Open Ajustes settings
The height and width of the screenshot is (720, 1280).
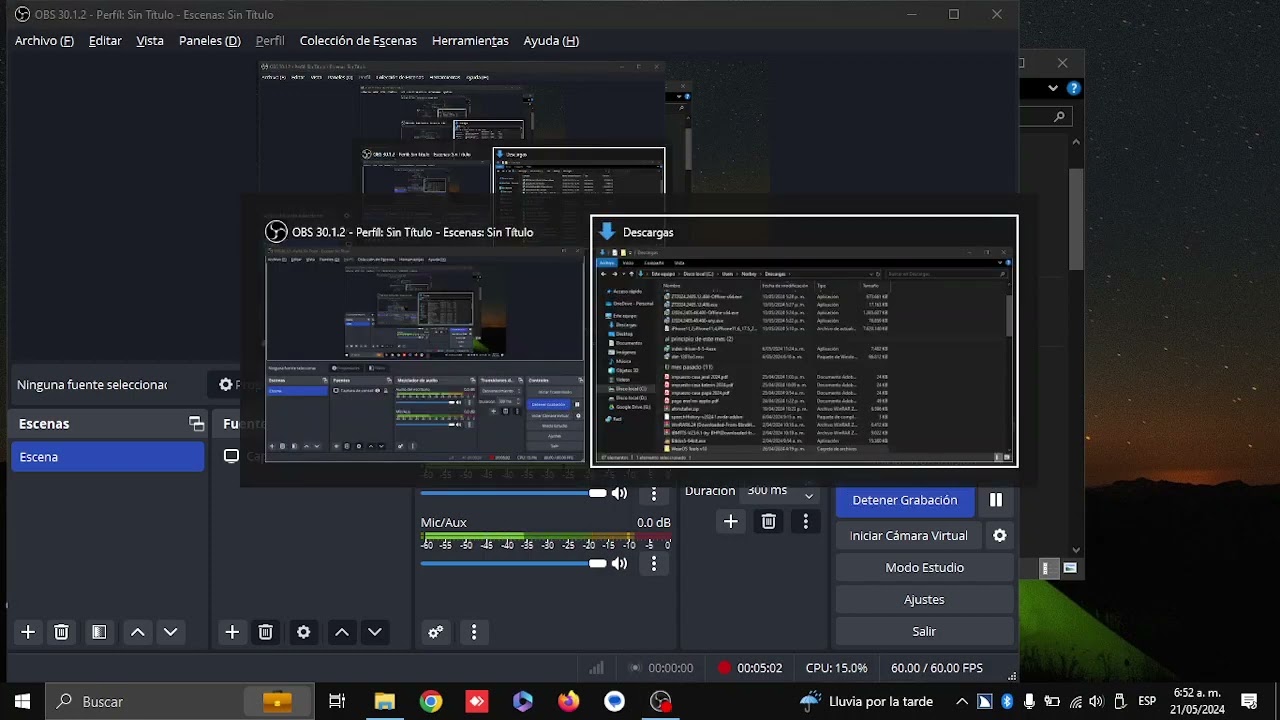[x=924, y=599]
